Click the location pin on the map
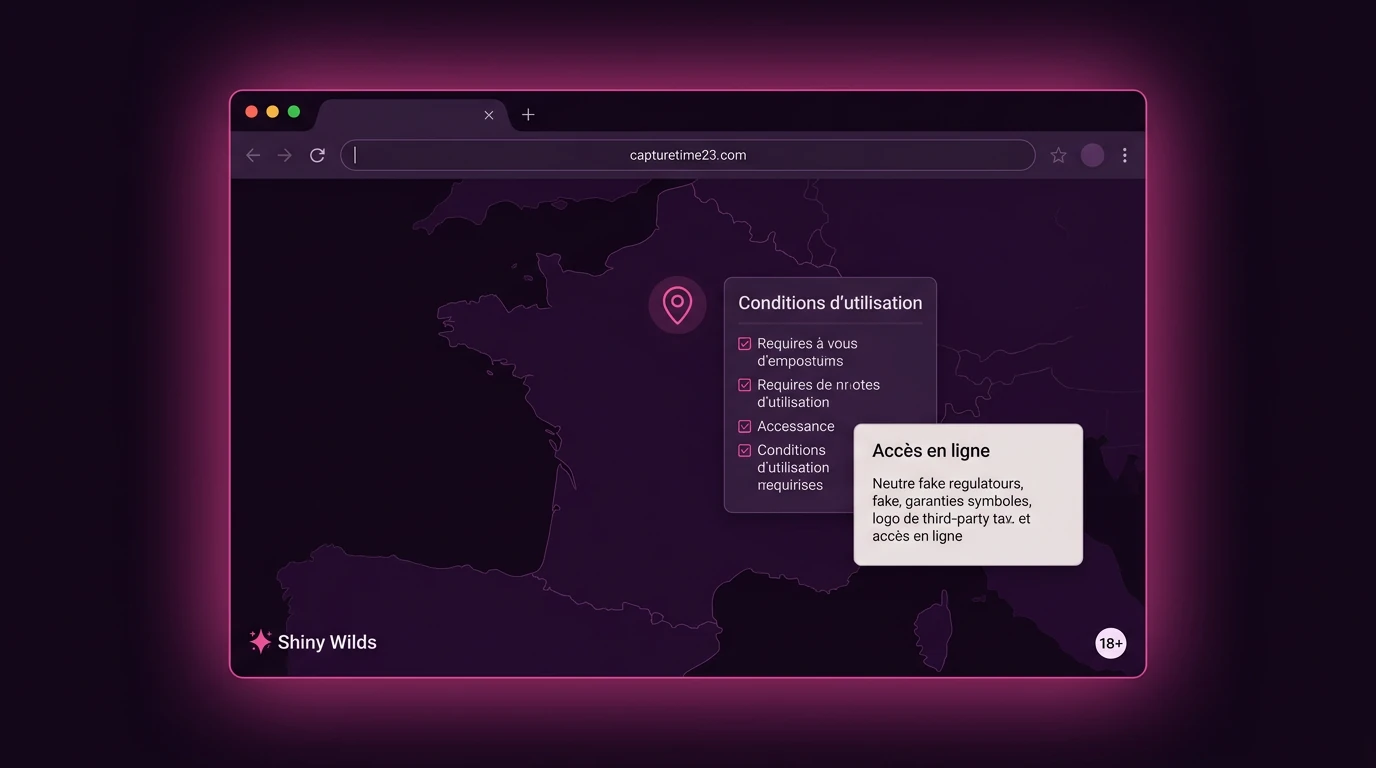This screenshot has width=1376, height=768. click(x=677, y=305)
